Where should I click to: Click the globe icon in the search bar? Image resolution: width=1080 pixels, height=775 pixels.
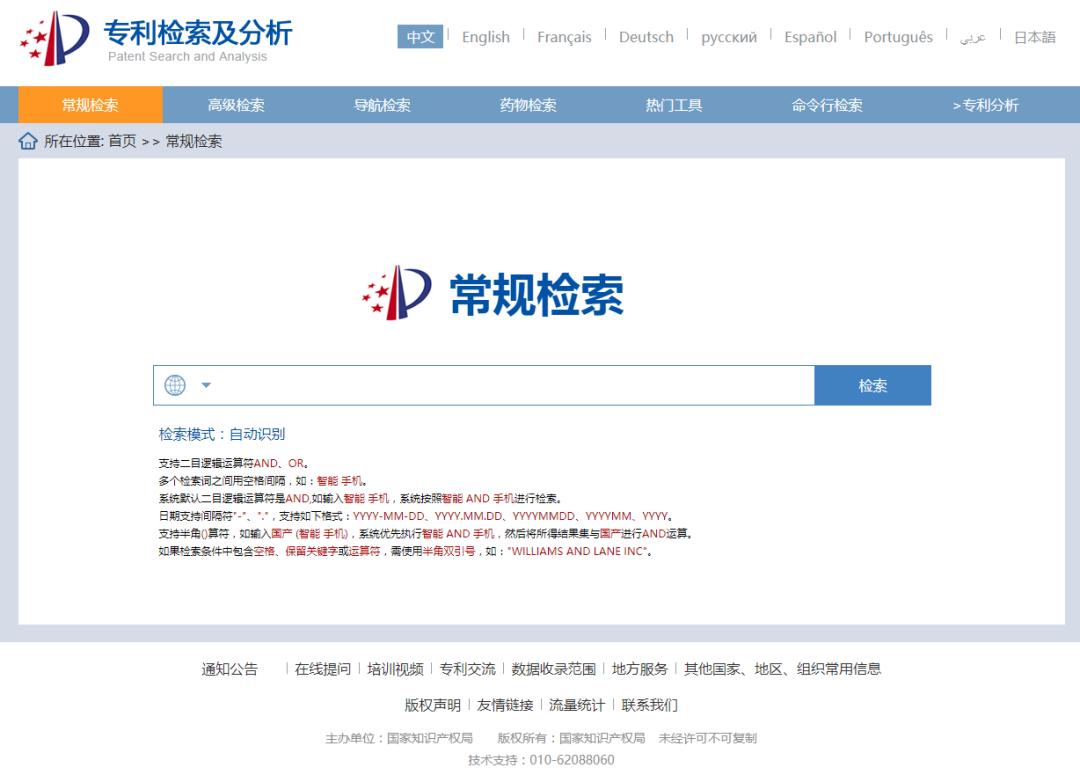pos(176,385)
